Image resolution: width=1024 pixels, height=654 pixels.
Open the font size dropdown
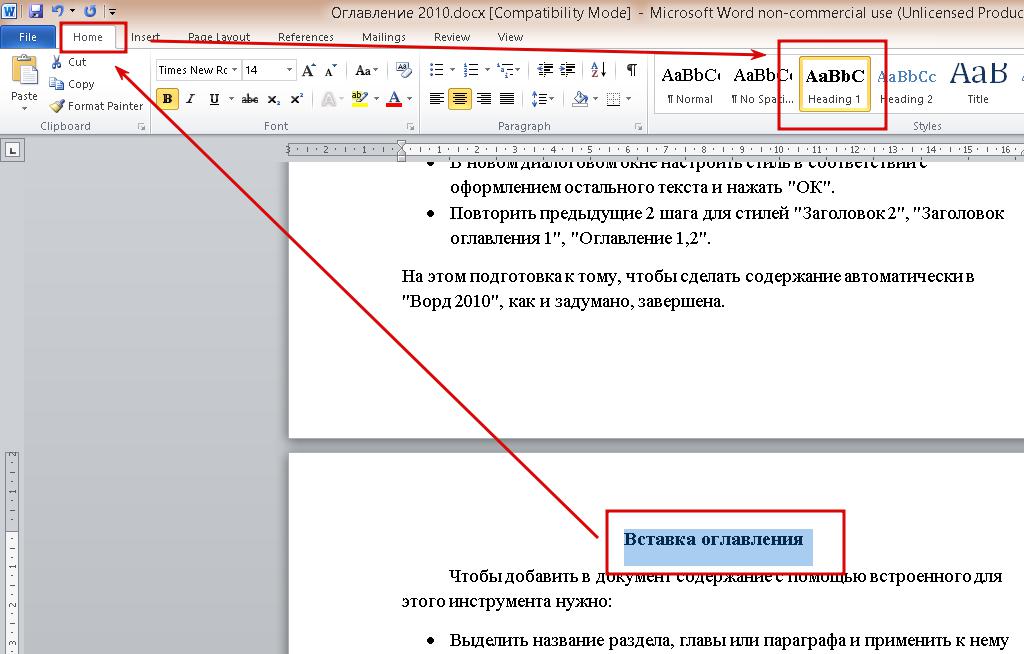click(x=289, y=70)
